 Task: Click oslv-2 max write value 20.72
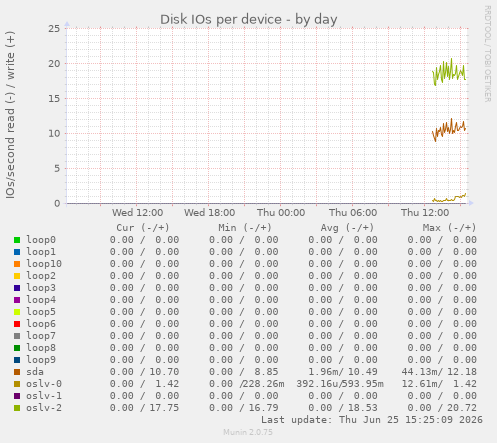coord(462,408)
